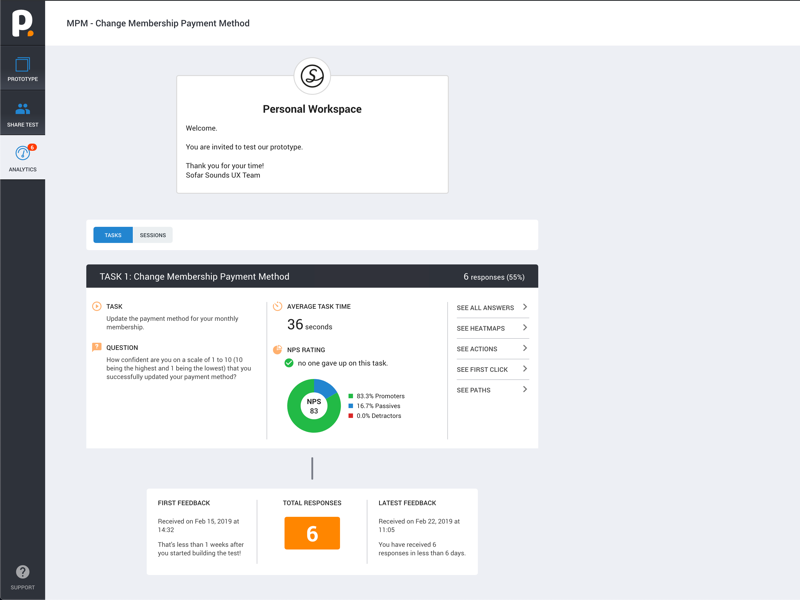Switch to the Sessions tab
This screenshot has height=600, width=800.
(x=153, y=235)
